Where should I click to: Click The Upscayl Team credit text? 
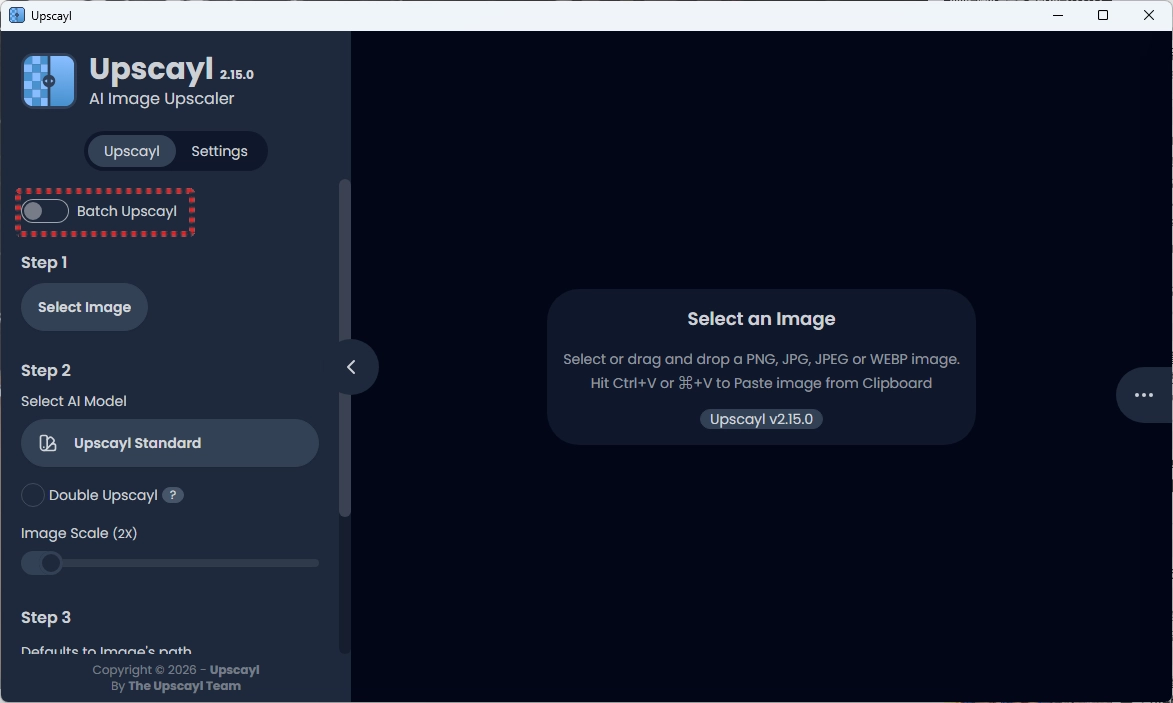tap(185, 686)
